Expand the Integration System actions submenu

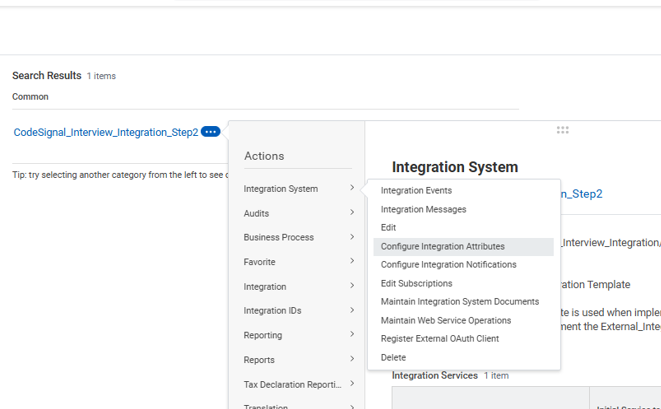point(298,188)
